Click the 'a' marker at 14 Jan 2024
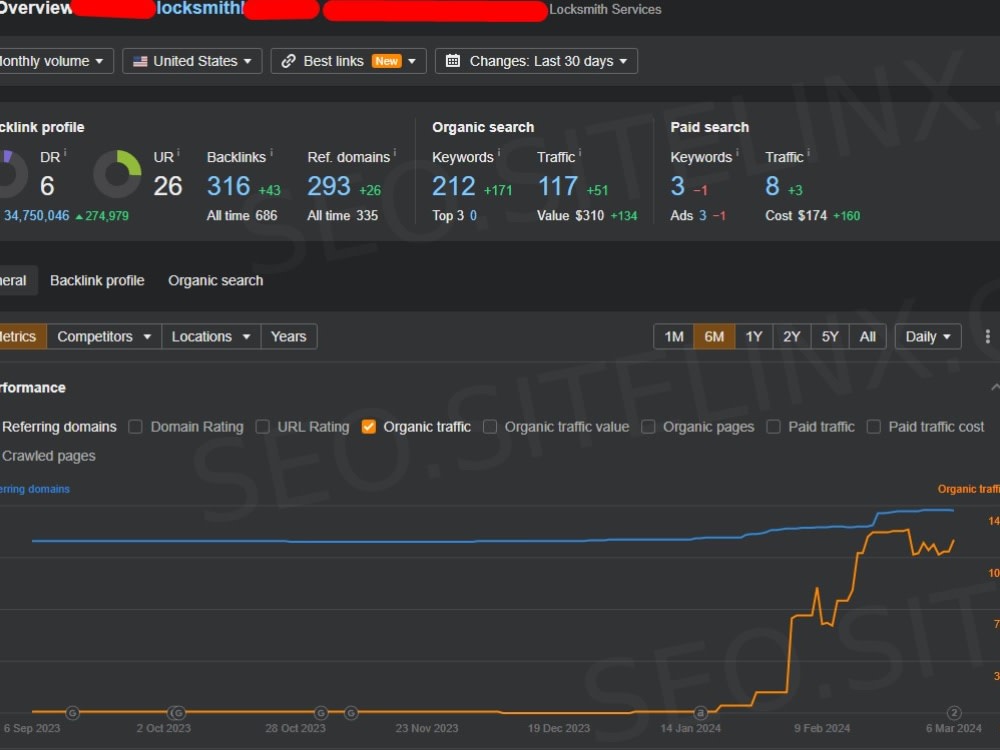The image size is (1000, 750). 700,712
